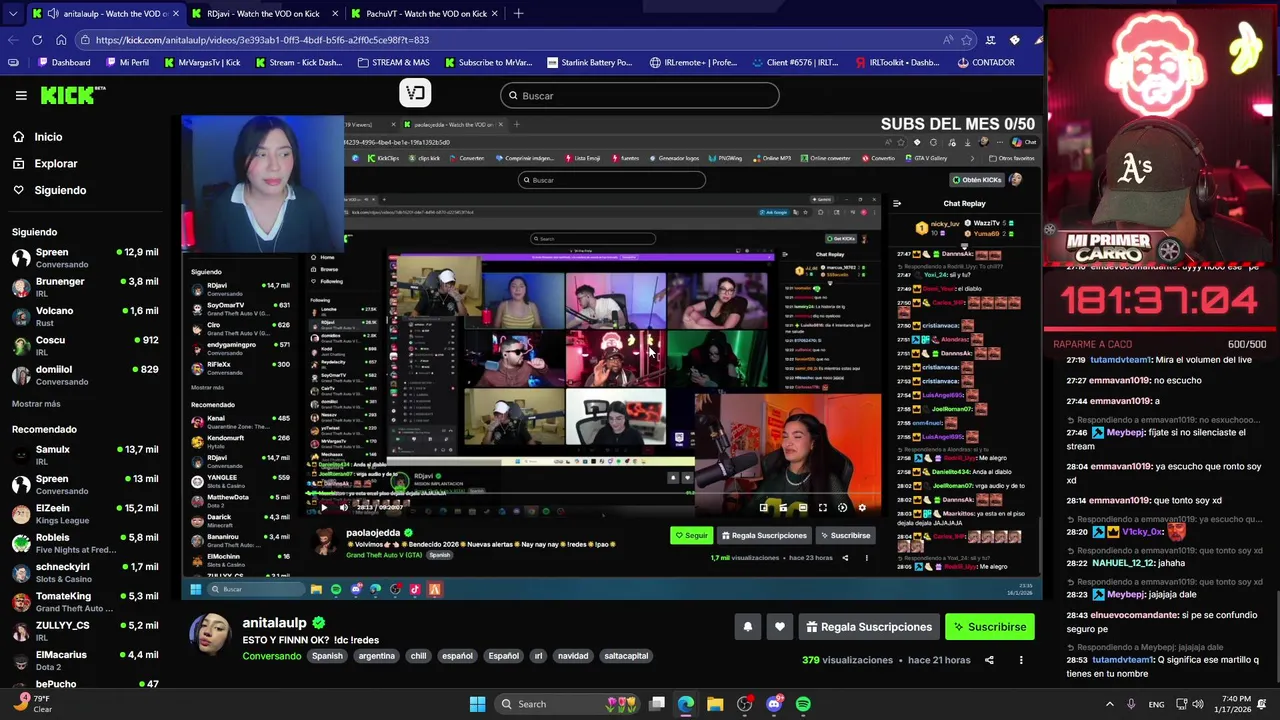Open ElZeein recommended channel
The image size is (1280, 720).
85,514
